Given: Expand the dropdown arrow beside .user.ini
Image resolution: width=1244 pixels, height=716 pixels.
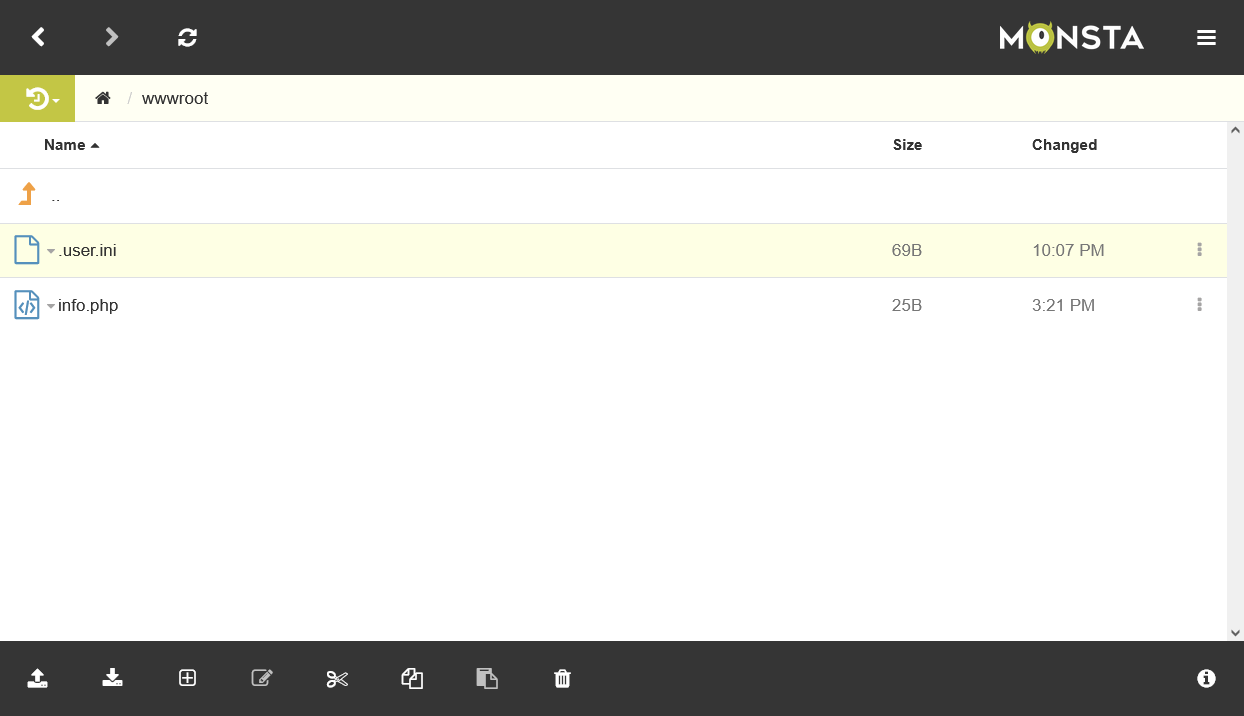Looking at the screenshot, I should (x=51, y=251).
